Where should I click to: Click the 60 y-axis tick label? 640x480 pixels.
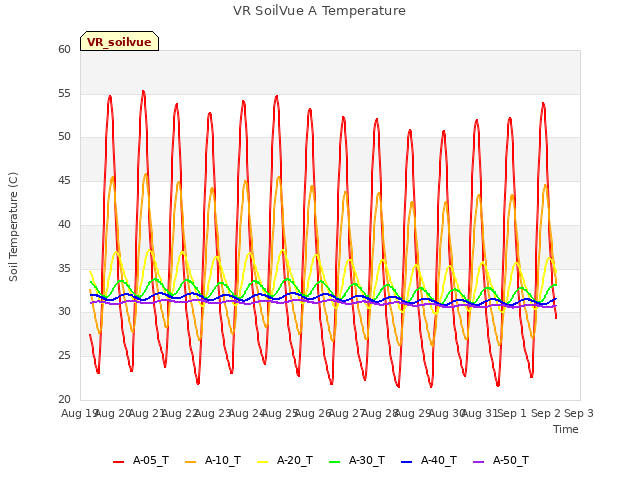[x=64, y=49]
